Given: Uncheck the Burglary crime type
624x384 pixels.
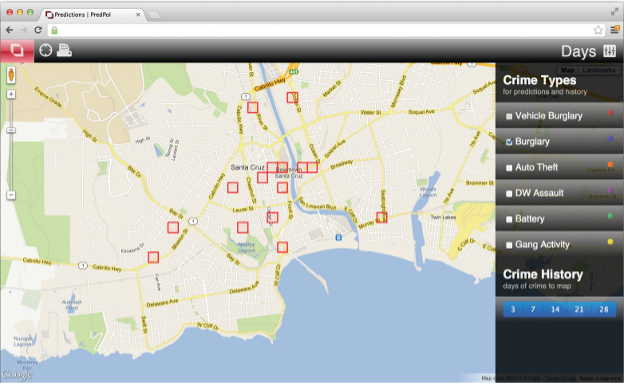Looking at the screenshot, I should click(x=509, y=142).
